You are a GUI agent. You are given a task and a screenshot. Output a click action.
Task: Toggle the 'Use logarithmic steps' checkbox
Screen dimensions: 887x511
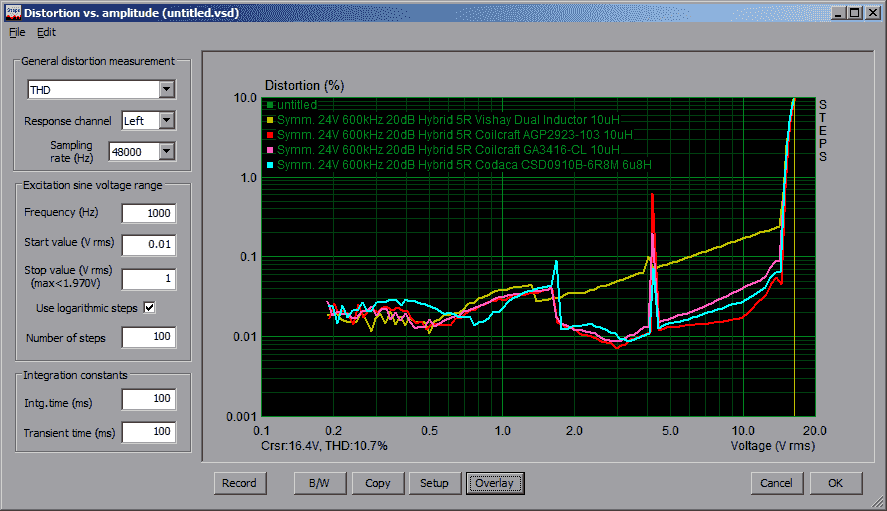coord(150,308)
